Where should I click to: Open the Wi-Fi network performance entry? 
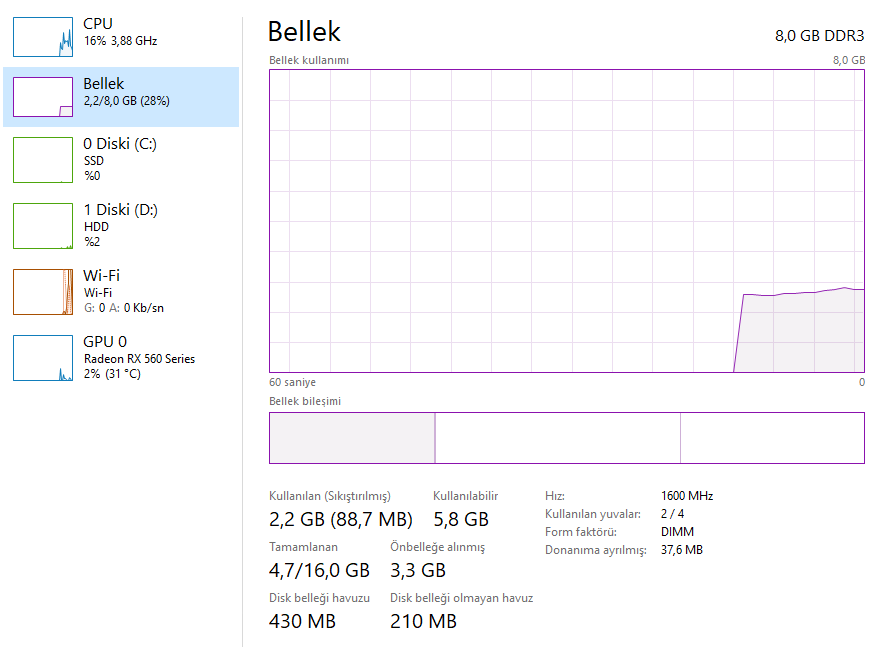pos(121,291)
